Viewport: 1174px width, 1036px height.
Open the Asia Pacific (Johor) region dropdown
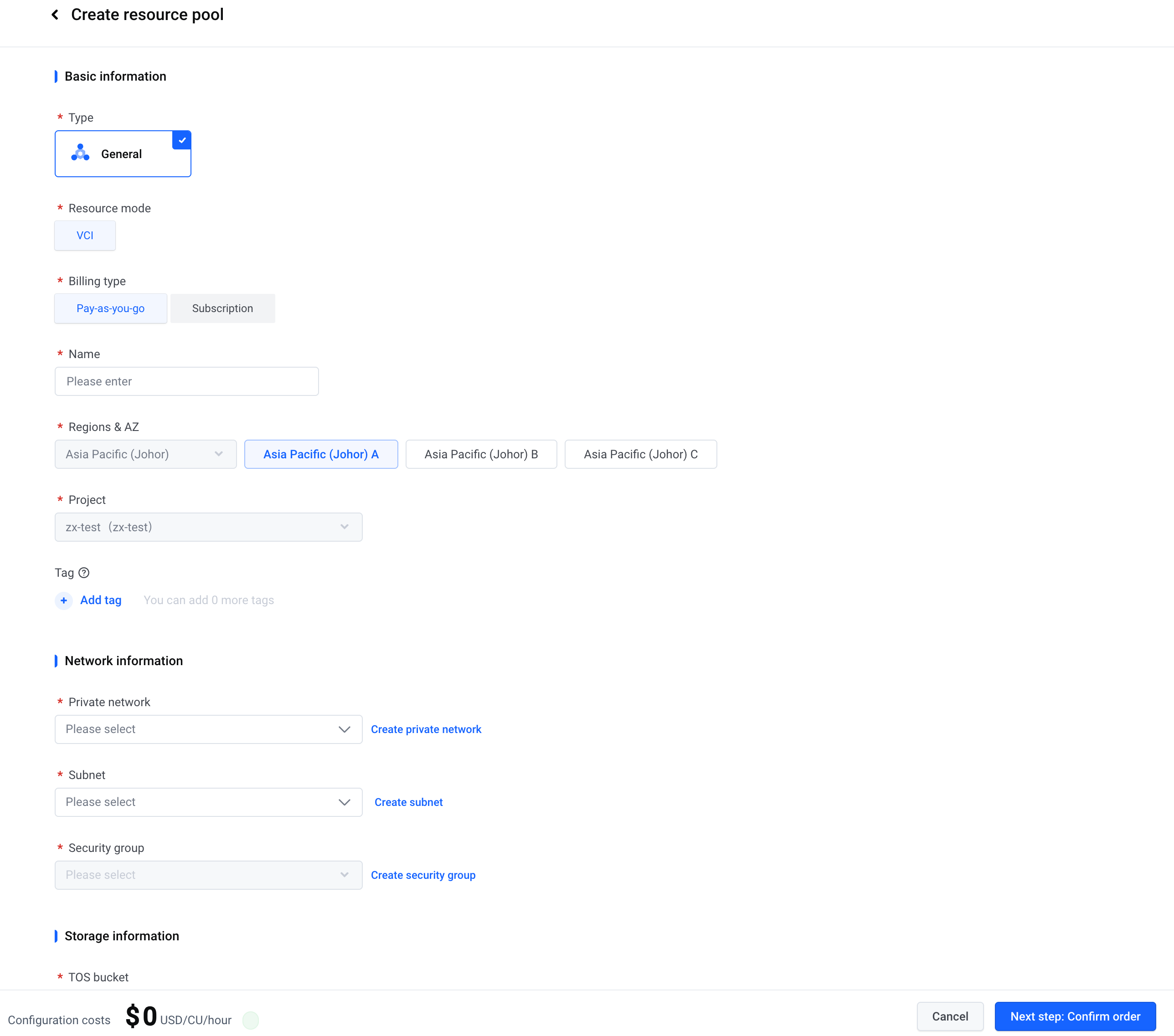[145, 454]
